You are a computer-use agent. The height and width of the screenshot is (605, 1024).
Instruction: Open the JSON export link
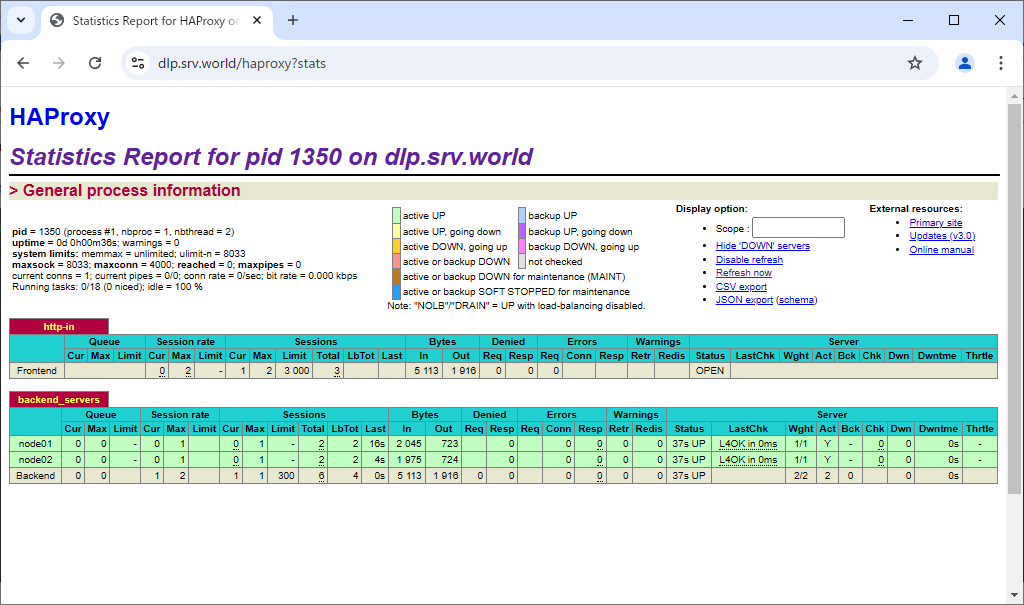click(x=744, y=300)
